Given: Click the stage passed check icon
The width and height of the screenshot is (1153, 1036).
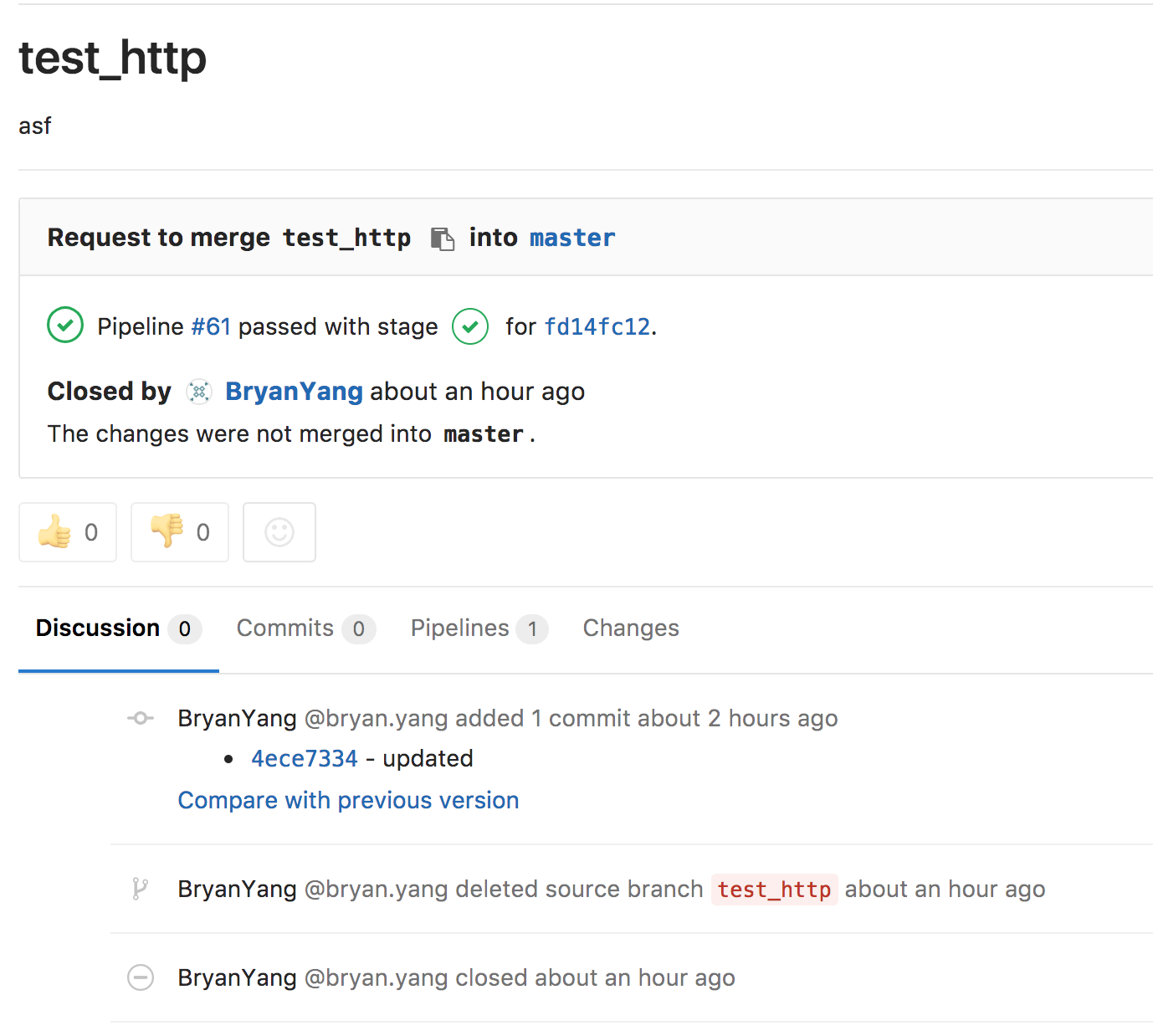Looking at the screenshot, I should tap(470, 326).
